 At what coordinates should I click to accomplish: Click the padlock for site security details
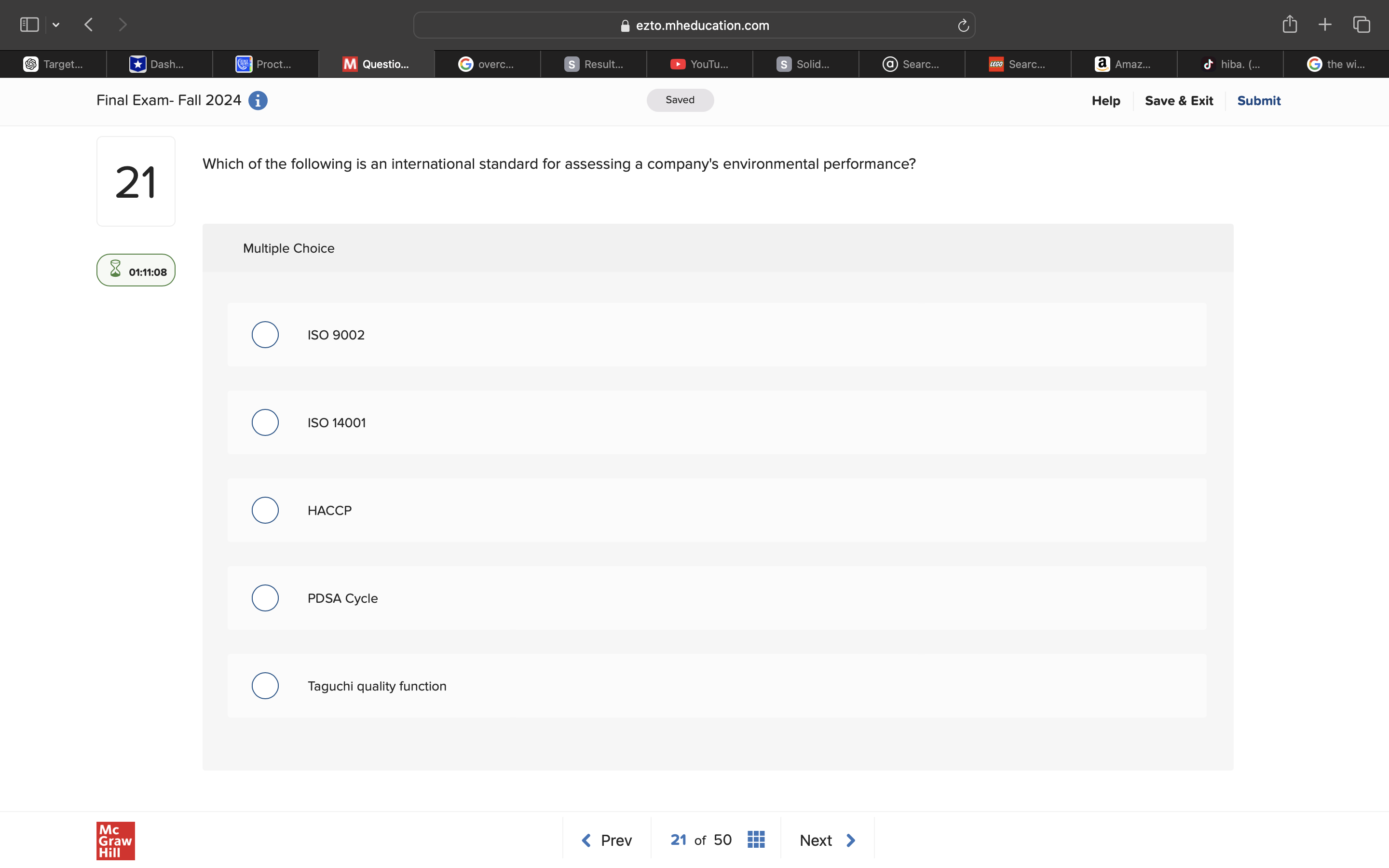coord(625,25)
